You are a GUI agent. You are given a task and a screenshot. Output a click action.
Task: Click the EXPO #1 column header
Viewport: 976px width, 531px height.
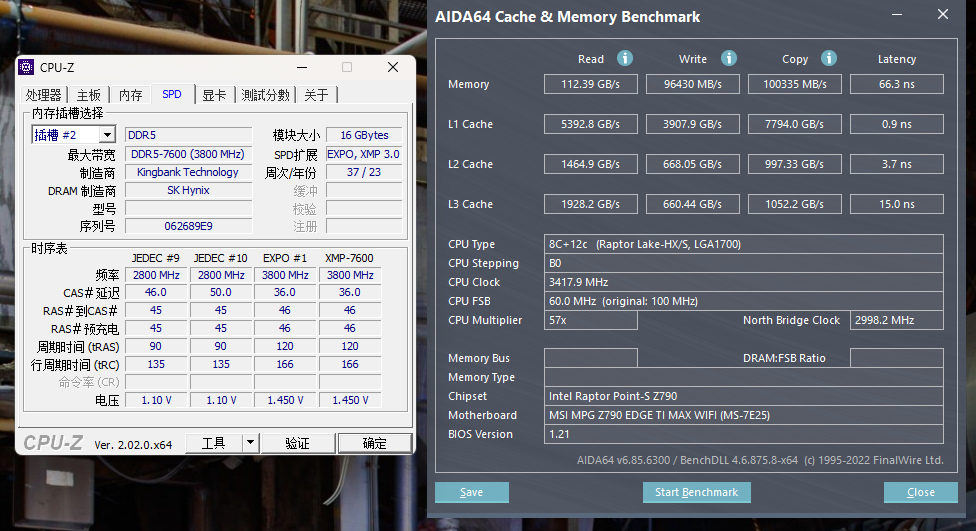284,258
